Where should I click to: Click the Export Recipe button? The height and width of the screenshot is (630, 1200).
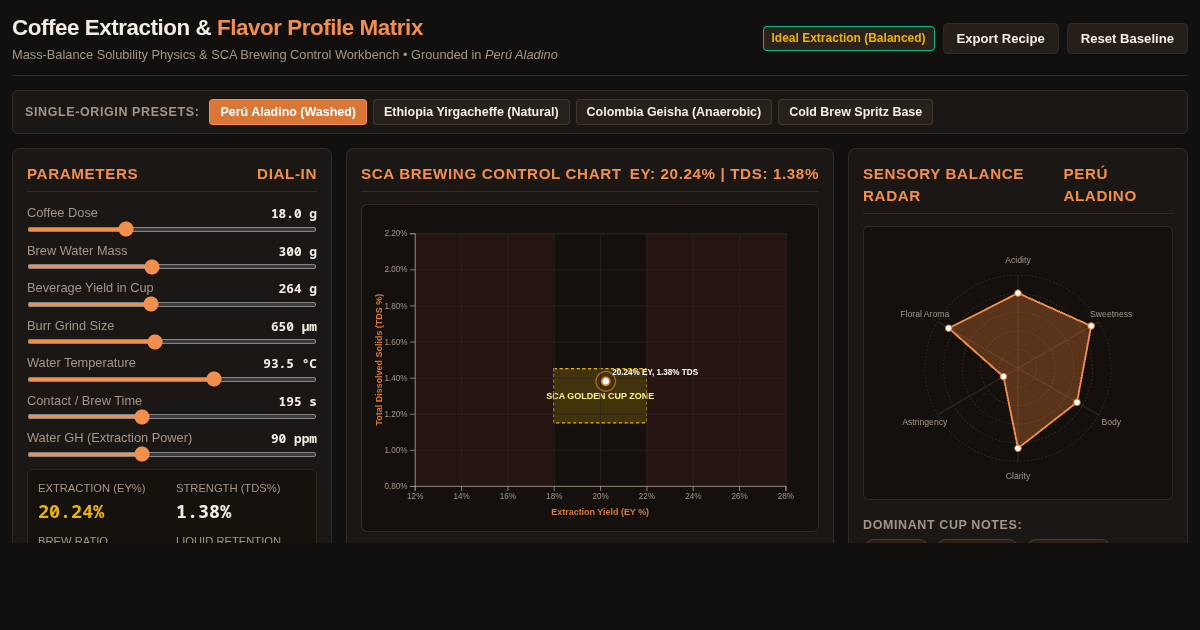(1000, 39)
